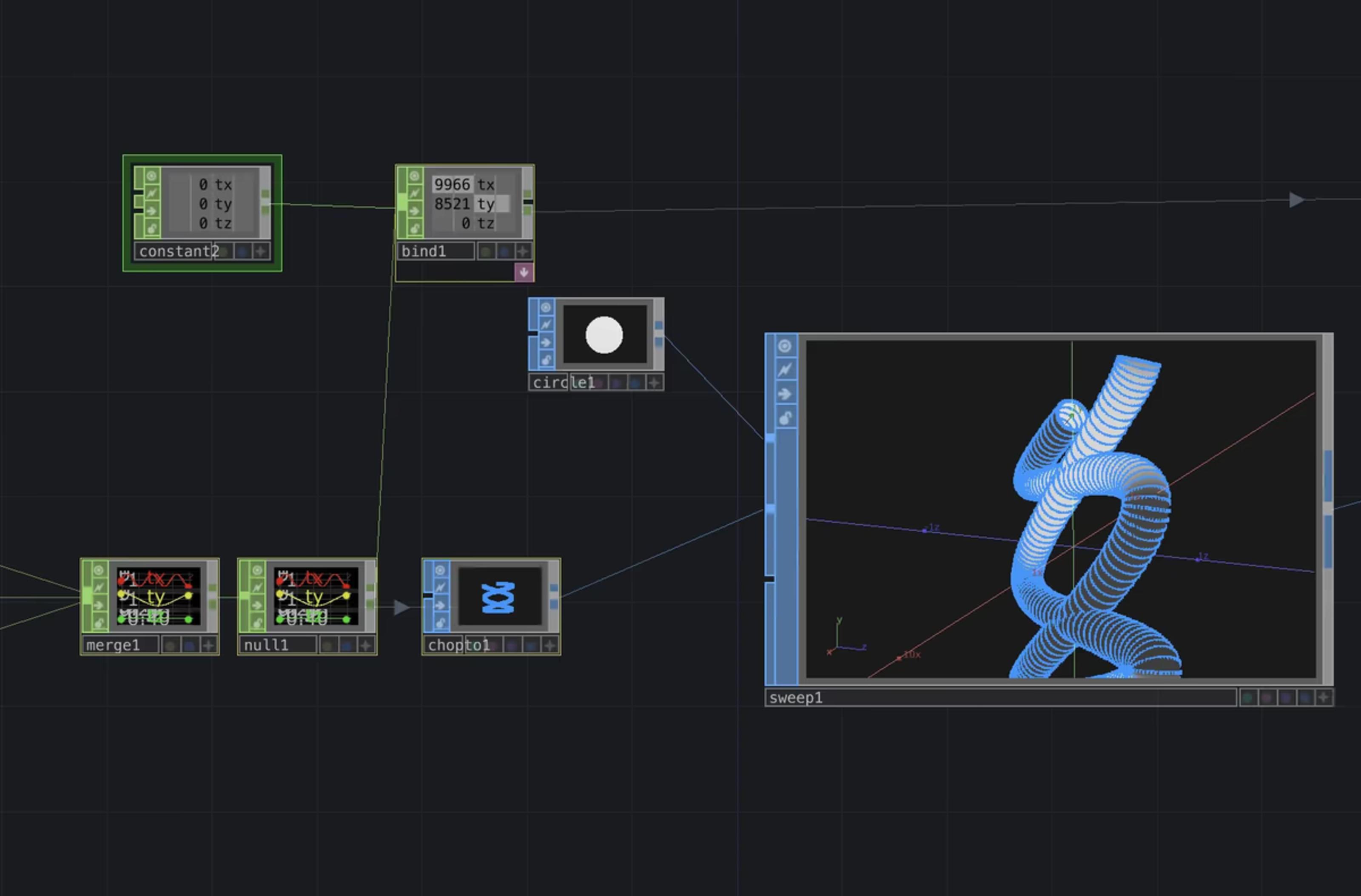Toggle the blue display flag on null1

point(347,646)
